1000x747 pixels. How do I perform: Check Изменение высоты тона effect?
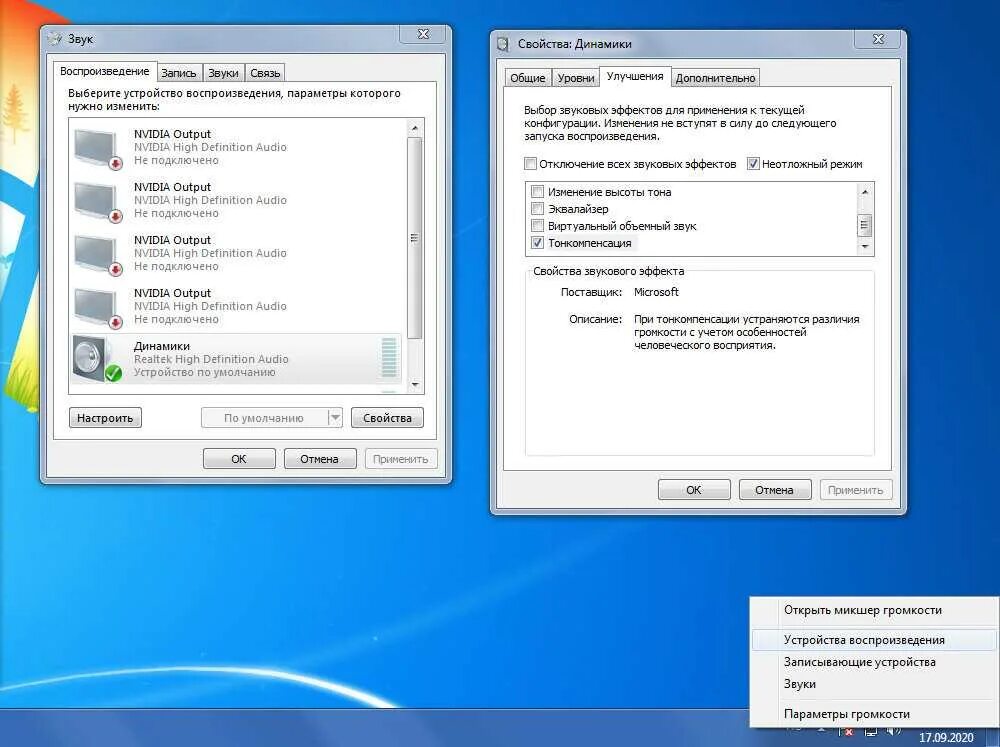coord(538,191)
